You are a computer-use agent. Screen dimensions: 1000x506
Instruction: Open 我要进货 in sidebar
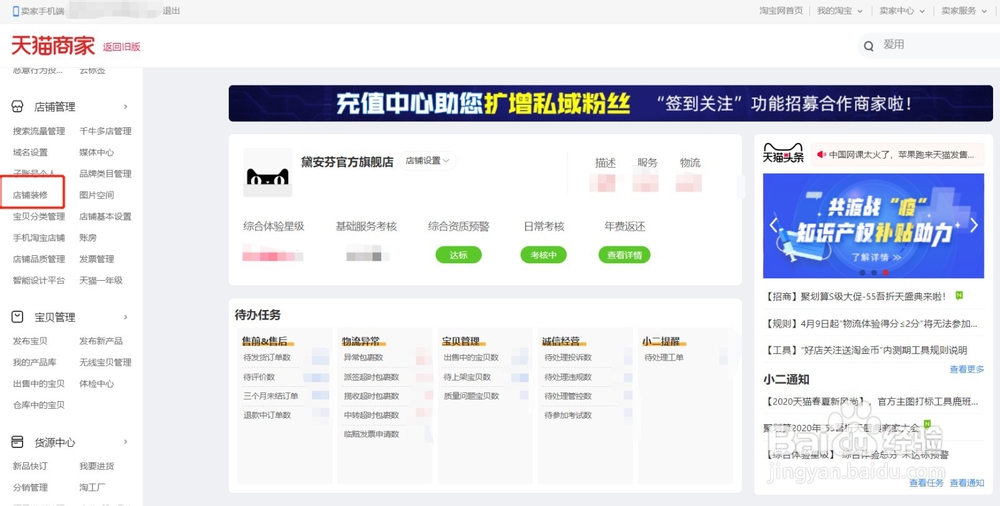tap(97, 466)
